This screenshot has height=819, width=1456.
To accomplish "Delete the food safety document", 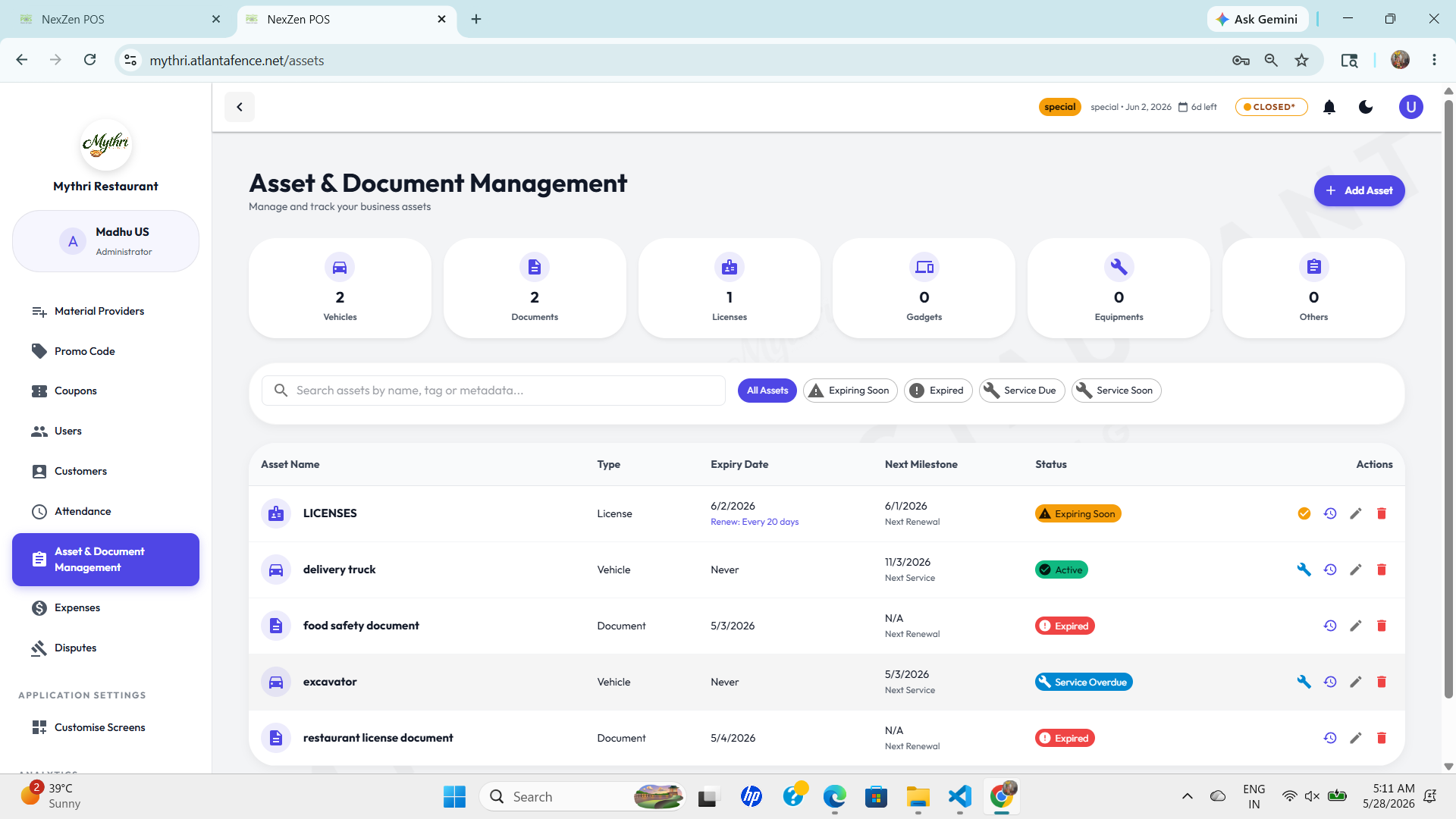I will [1382, 626].
